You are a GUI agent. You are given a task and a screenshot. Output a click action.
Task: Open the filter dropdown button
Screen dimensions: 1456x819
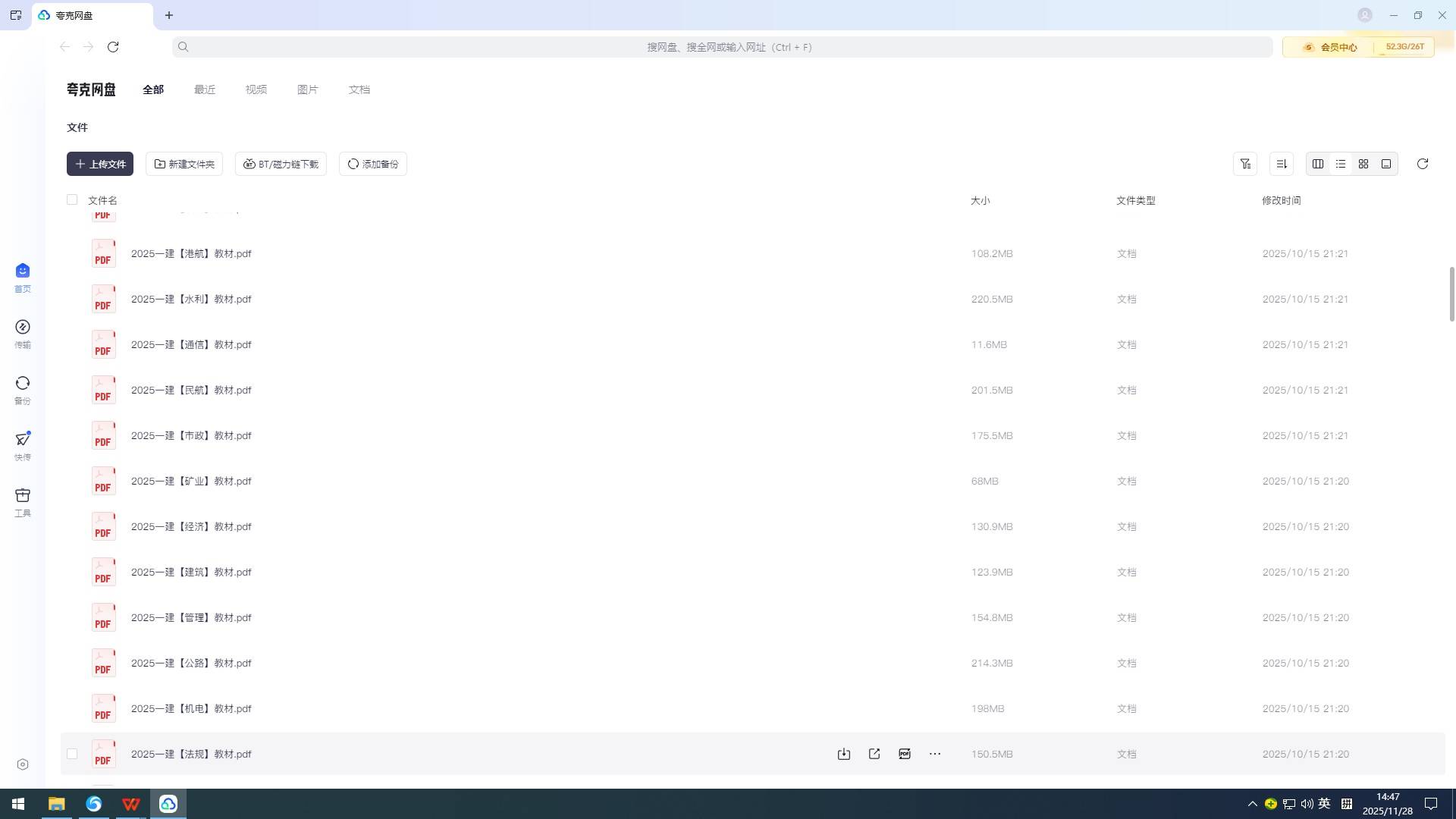pyautogui.click(x=1244, y=164)
